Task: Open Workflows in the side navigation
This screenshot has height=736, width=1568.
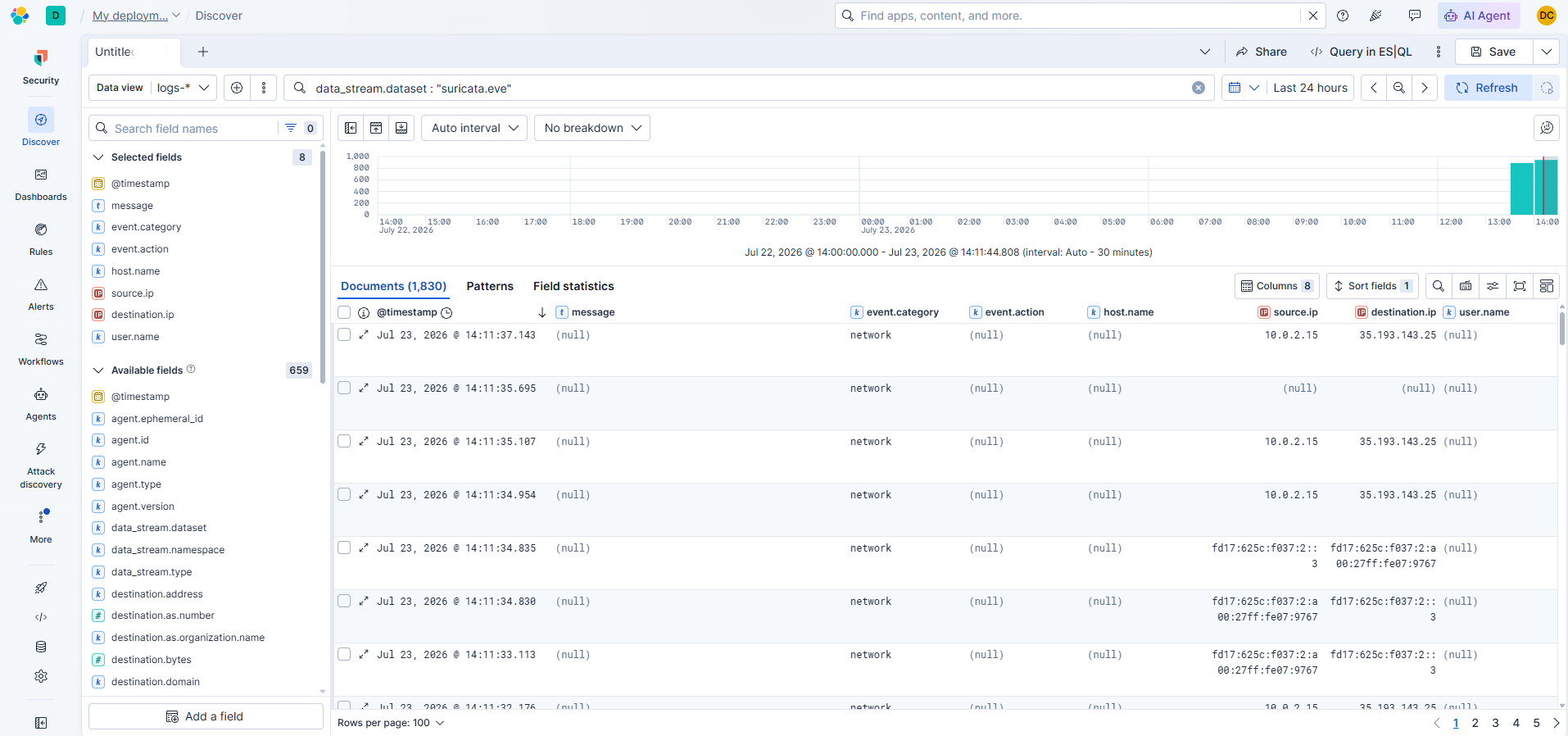Action: tap(41, 349)
